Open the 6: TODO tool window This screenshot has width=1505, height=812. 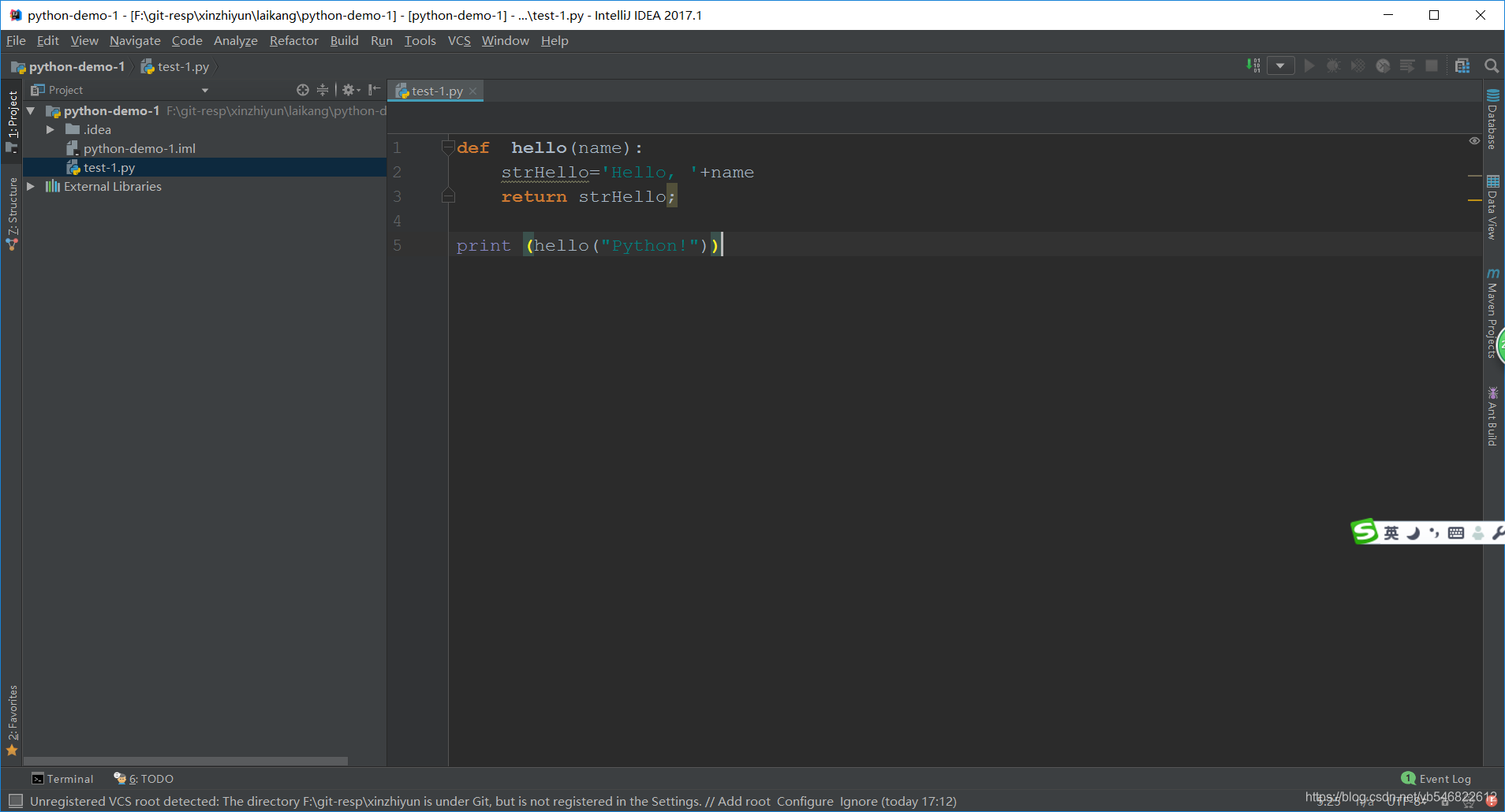[x=144, y=779]
